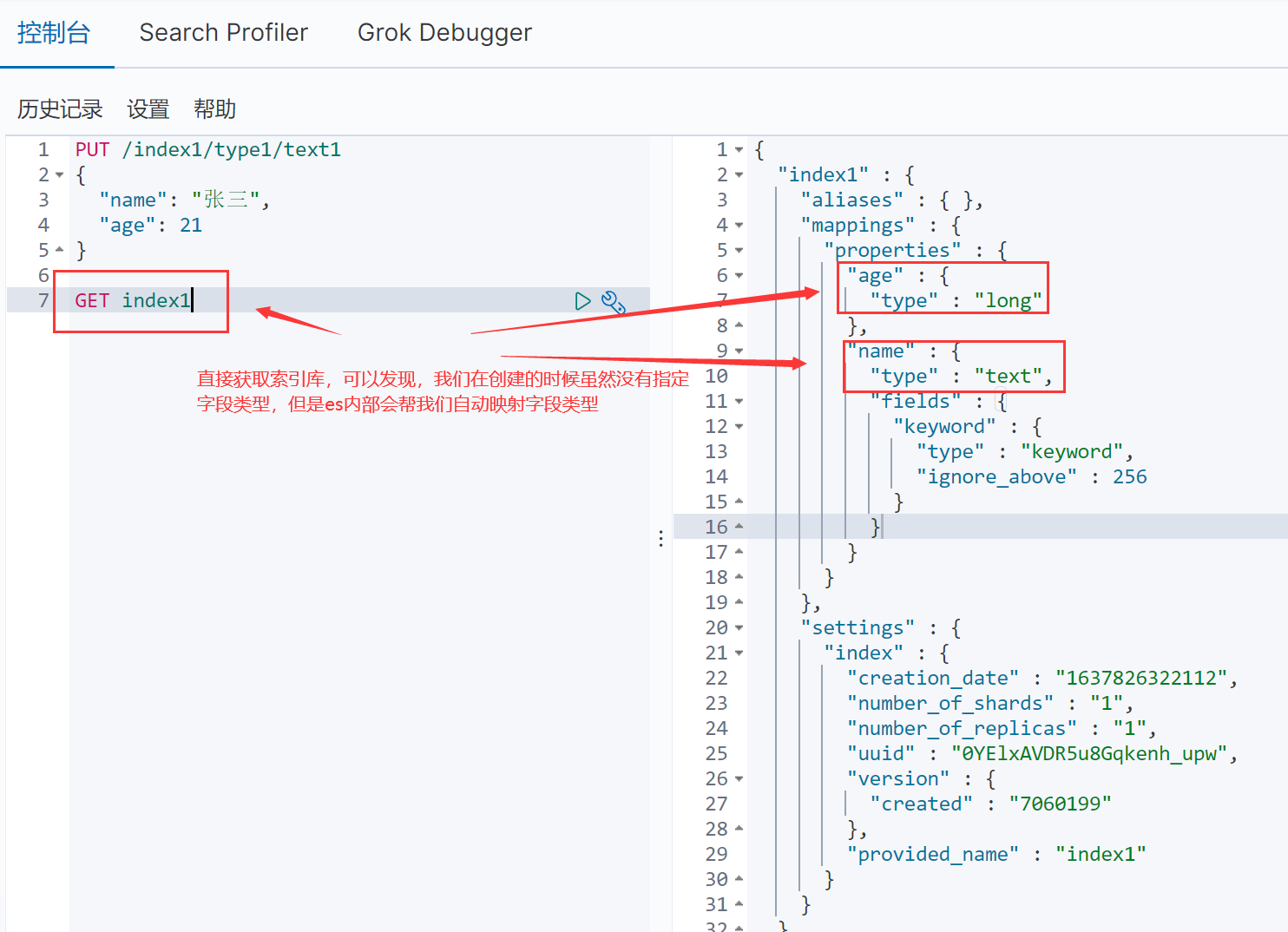Run the GET index1 request
Image resolution: width=1288 pixels, height=932 pixels.
pyautogui.click(x=582, y=301)
